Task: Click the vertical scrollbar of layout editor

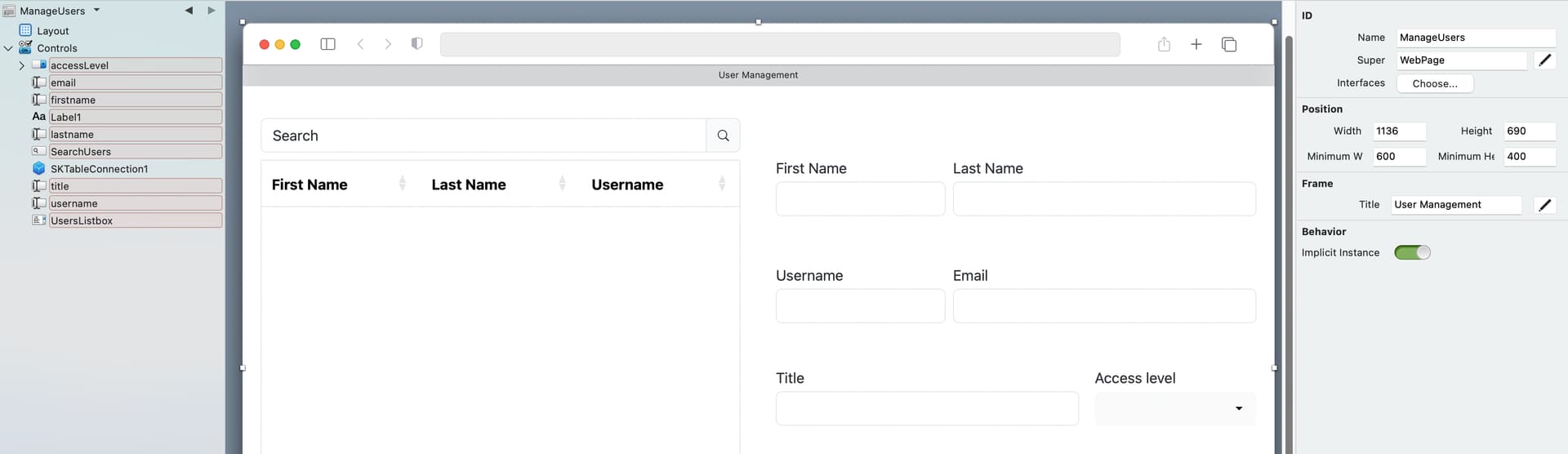Action: (x=1289, y=245)
